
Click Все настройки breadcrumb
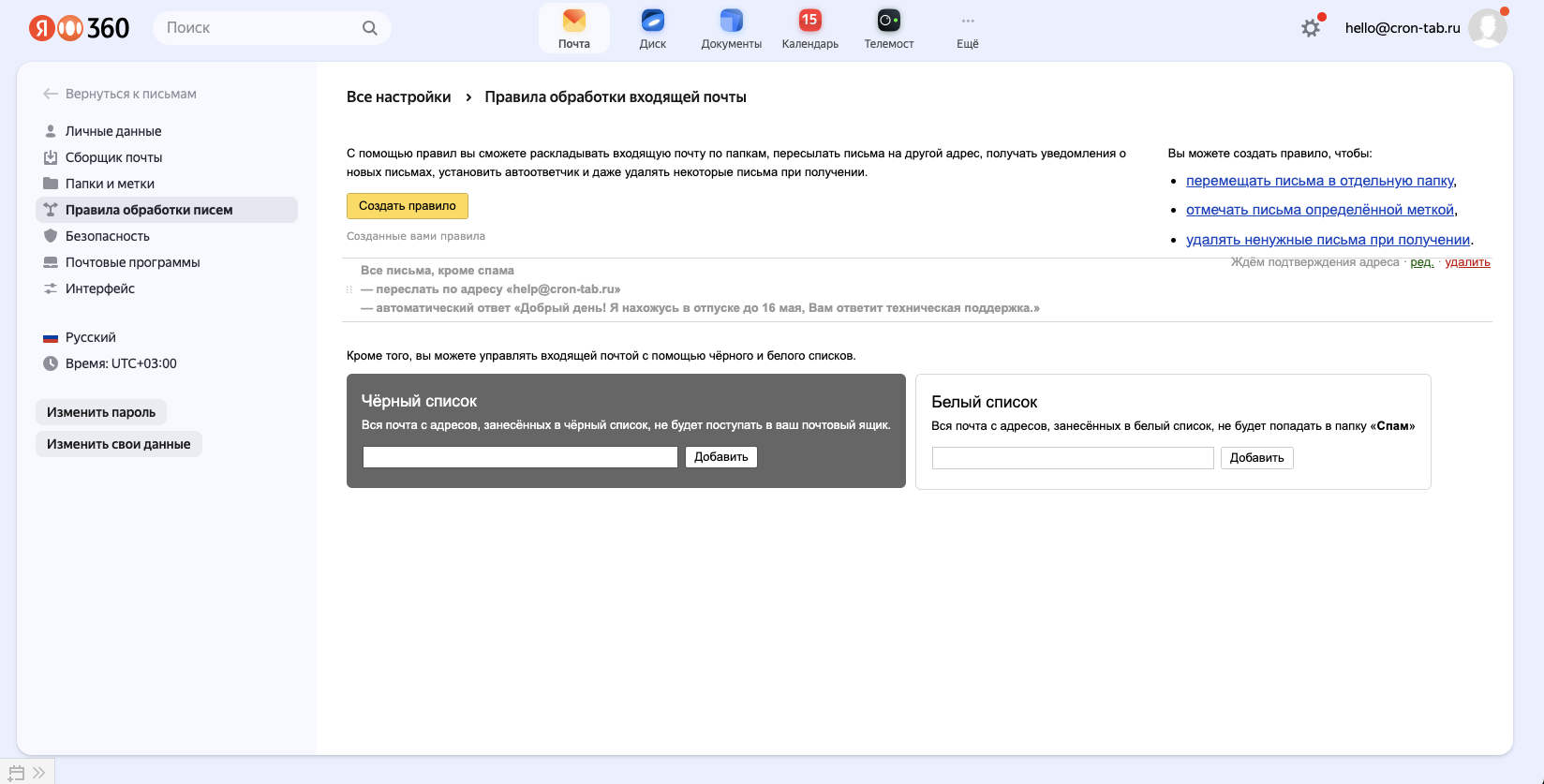(399, 97)
